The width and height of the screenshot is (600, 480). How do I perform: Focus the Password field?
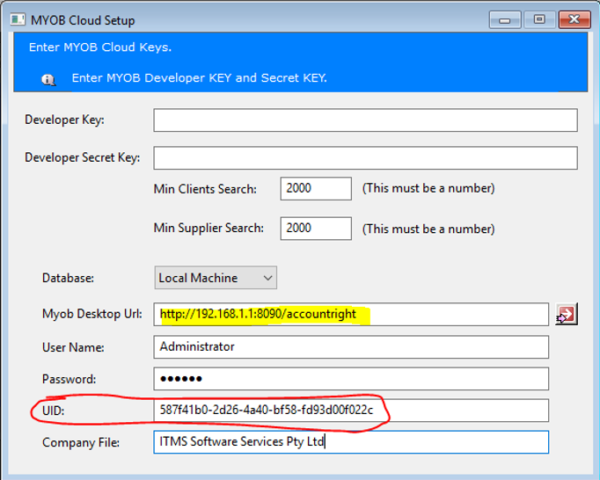(352, 379)
